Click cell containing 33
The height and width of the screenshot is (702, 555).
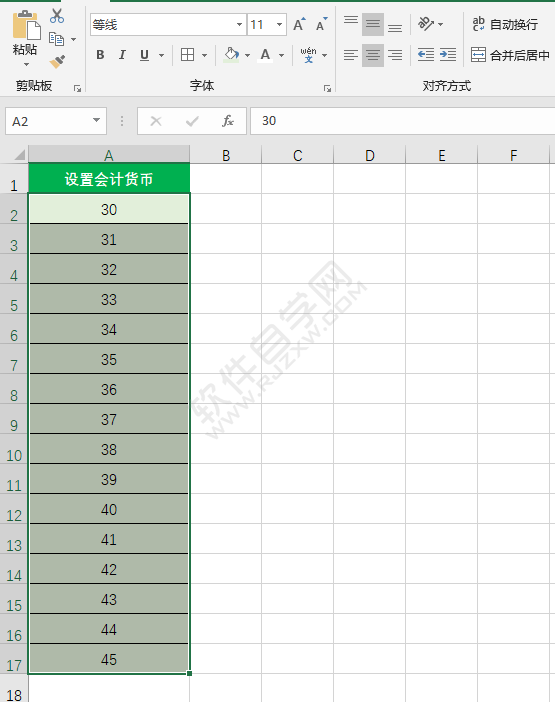(109, 299)
